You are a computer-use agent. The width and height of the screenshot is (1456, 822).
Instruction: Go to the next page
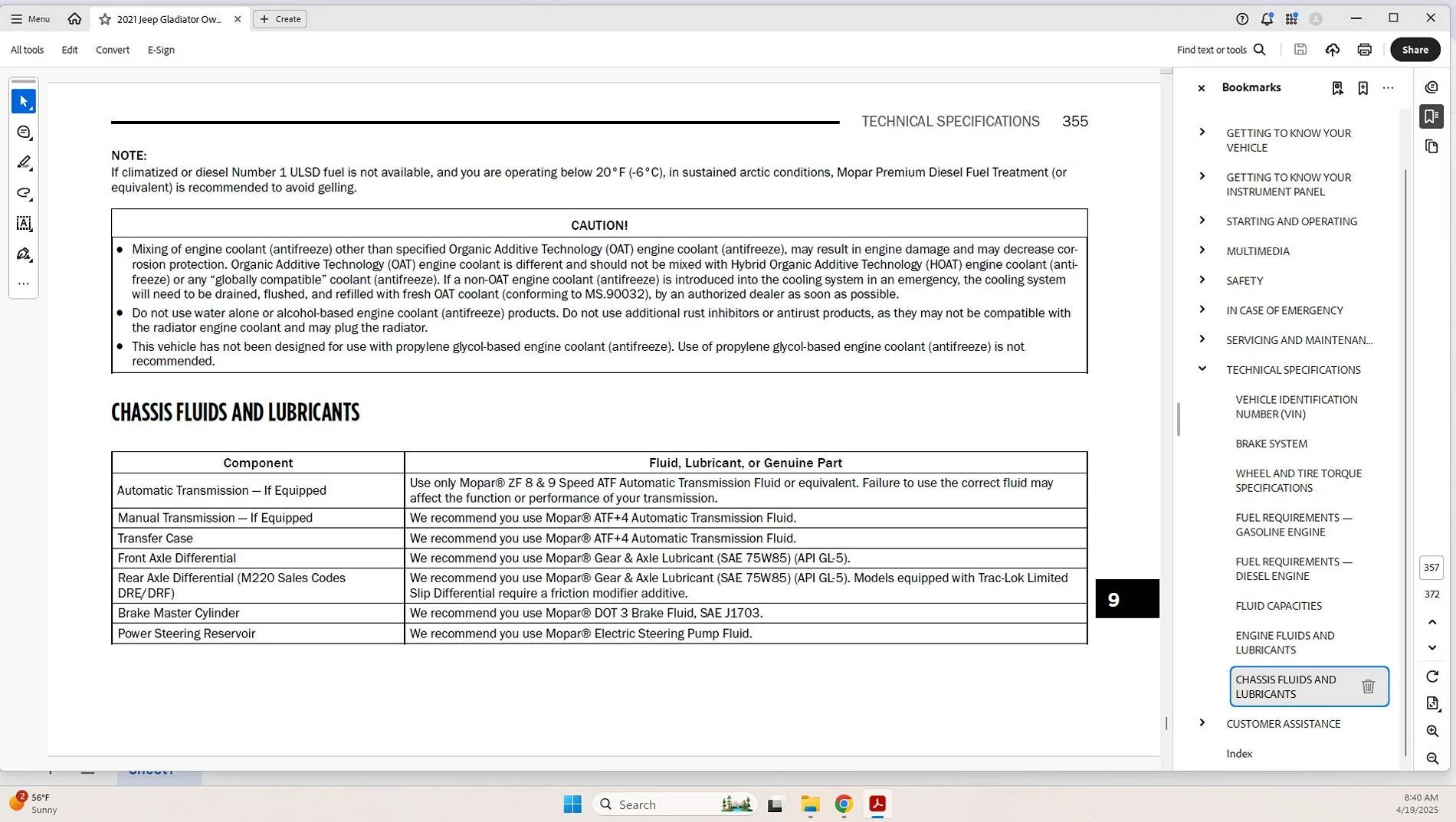point(1432,648)
